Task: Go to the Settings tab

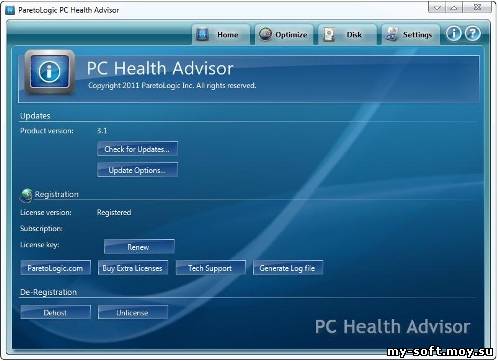Action: coord(410,35)
